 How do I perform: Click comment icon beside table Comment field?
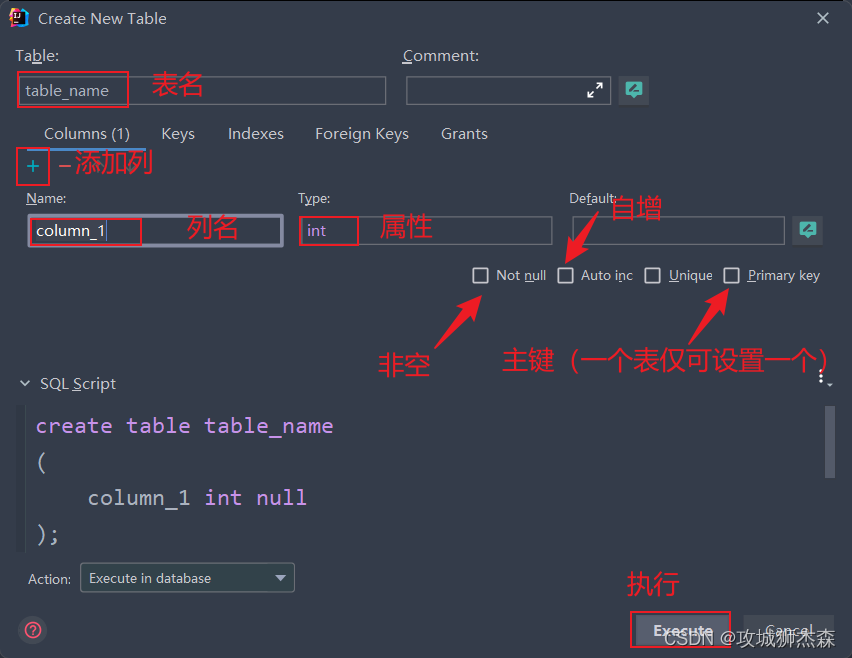pyautogui.click(x=634, y=90)
